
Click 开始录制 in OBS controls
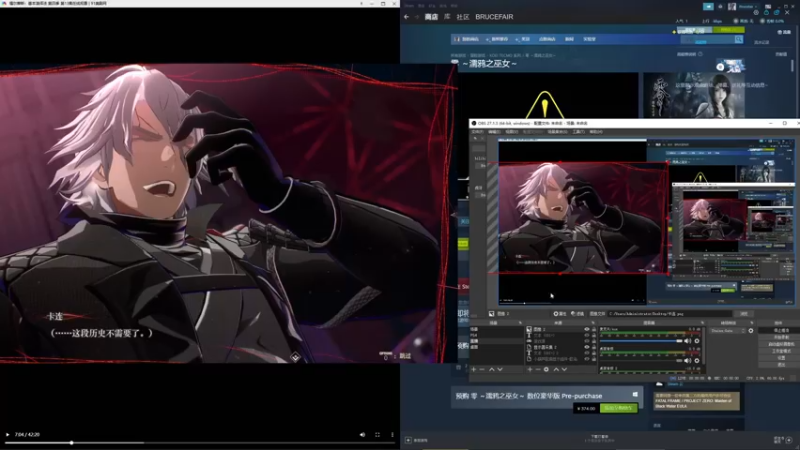pos(781,337)
